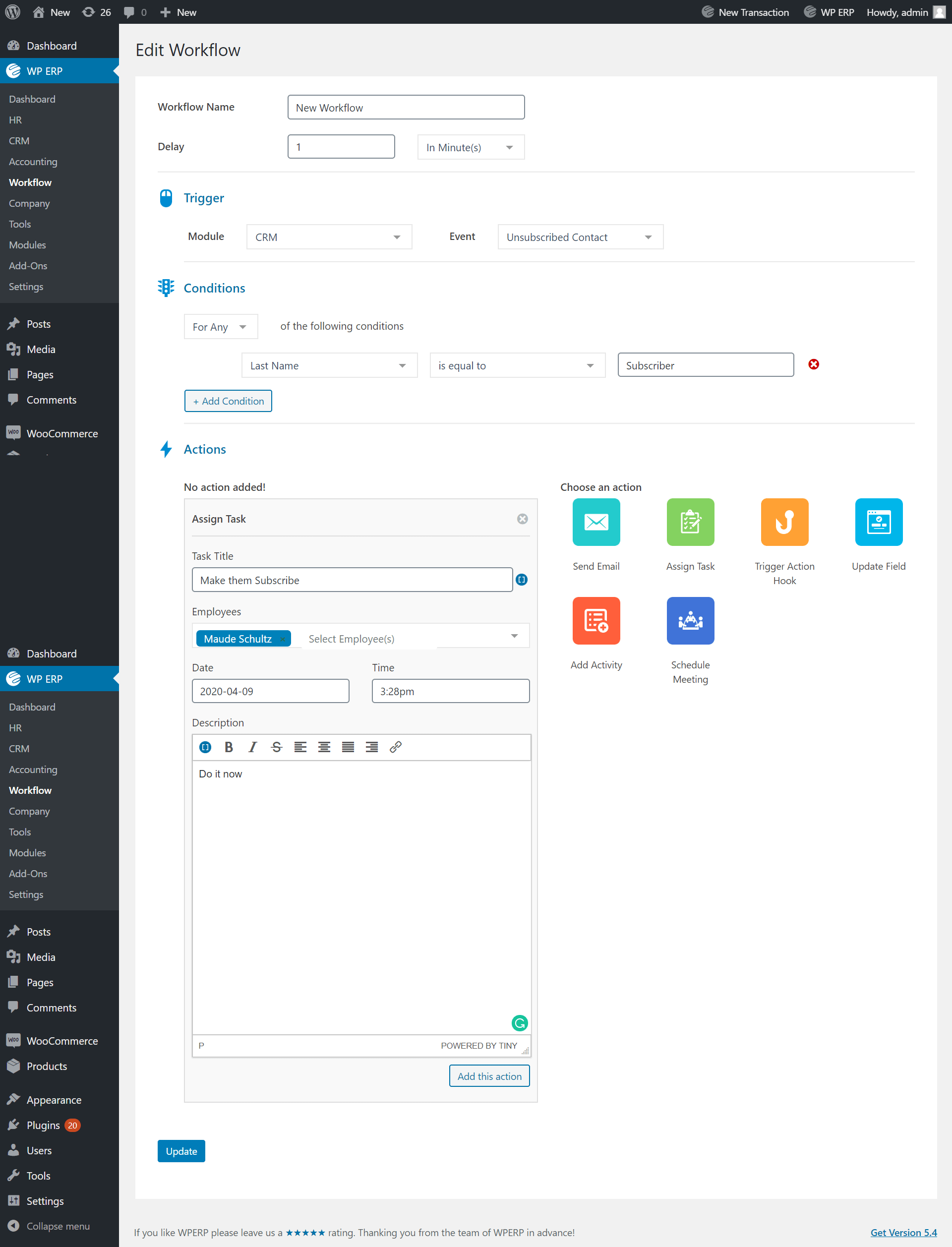Screen dimensions: 952x1247
Task: Click the Update workflow button
Action: tap(181, 1151)
